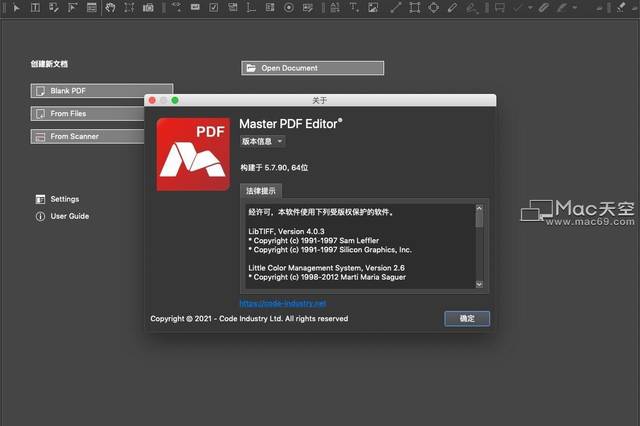Image resolution: width=640 pixels, height=426 pixels.
Task: Open the code-industry.net hyperlink
Action: click(x=283, y=303)
